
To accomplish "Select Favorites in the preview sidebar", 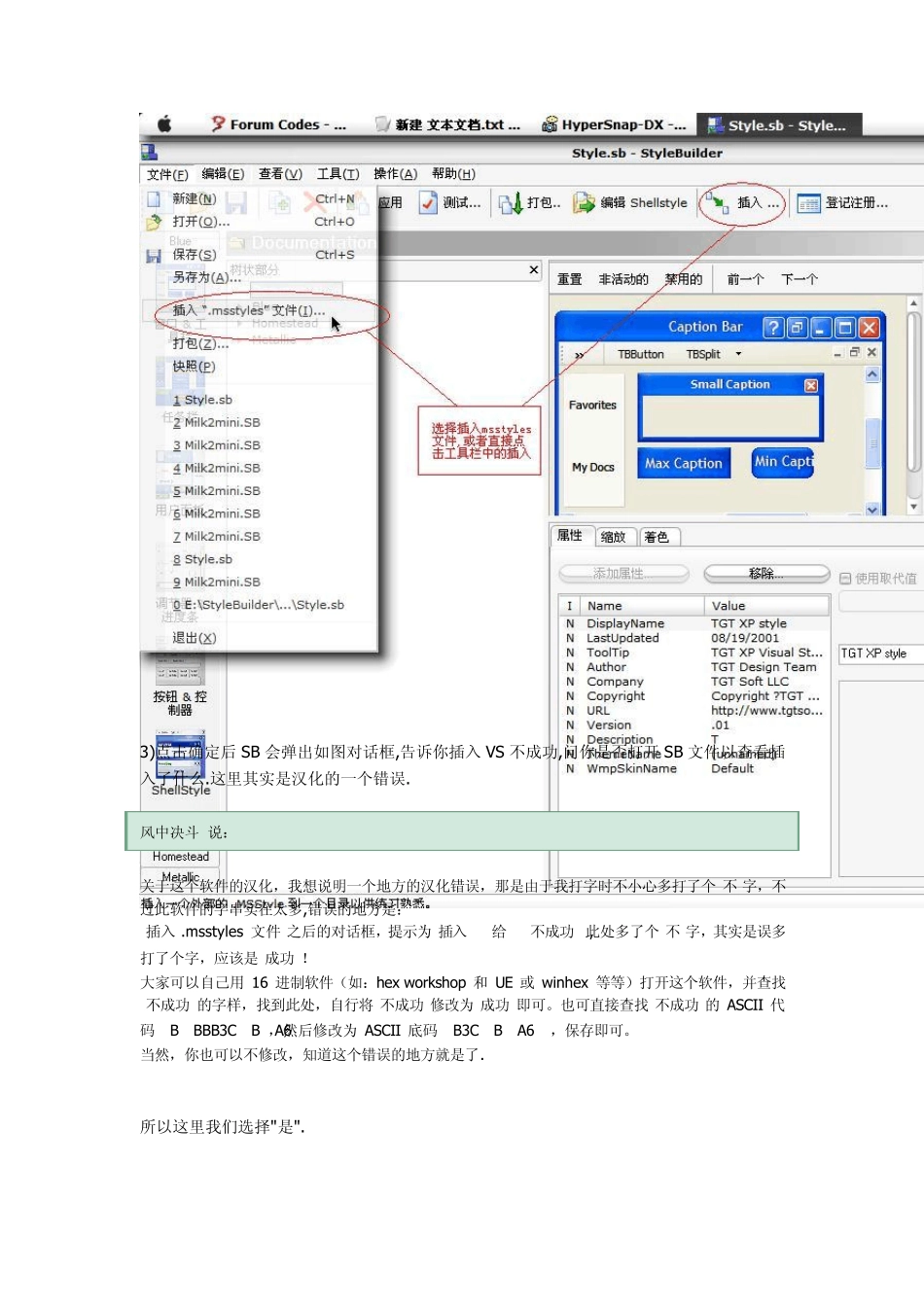I will click(592, 406).
